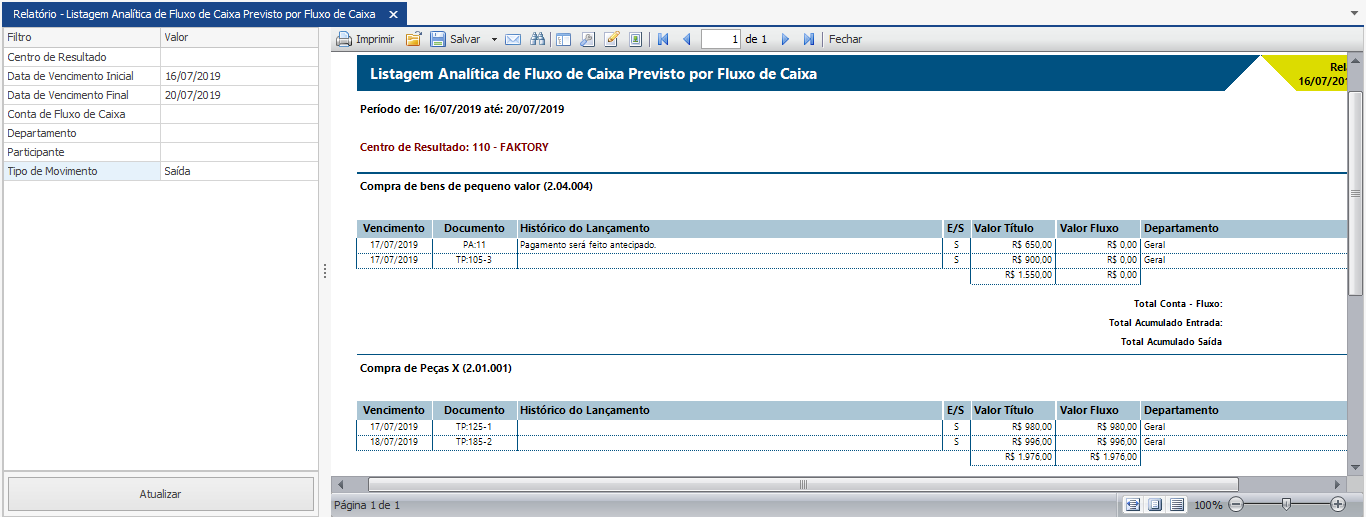1366x517 pixels.
Task: Open search with the binoculars icon
Action: (x=538, y=40)
